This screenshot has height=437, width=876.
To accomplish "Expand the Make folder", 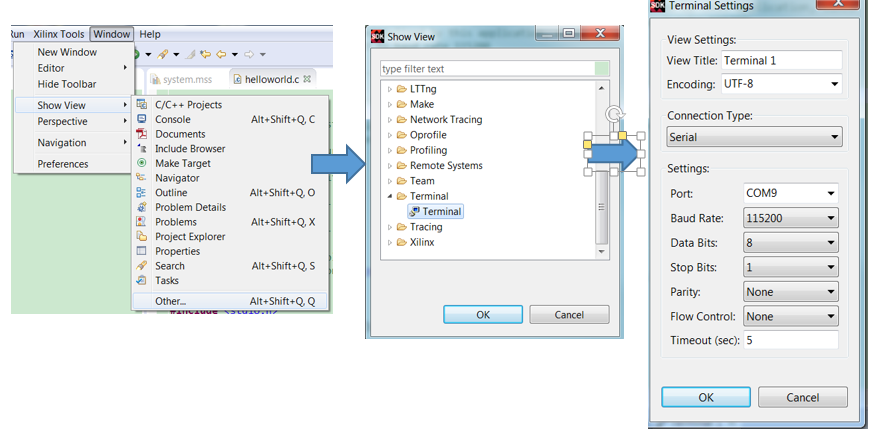I will tap(390, 104).
